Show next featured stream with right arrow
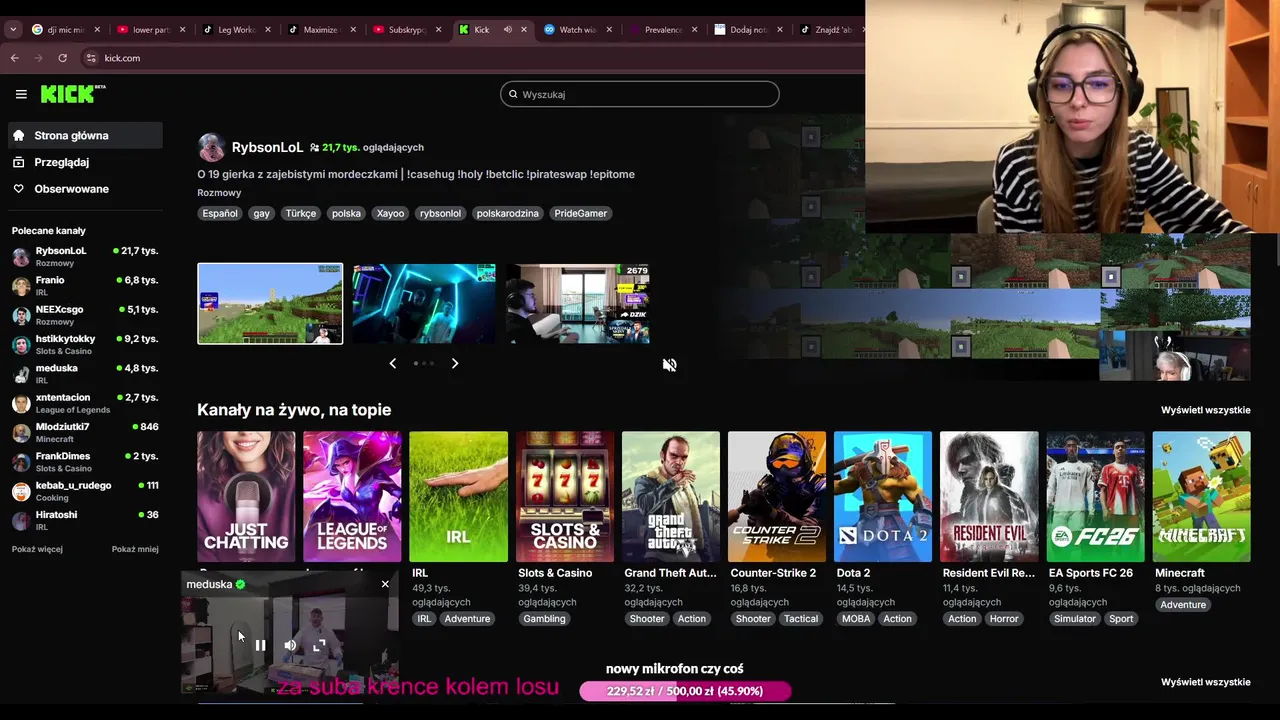This screenshot has height=720, width=1280. click(455, 363)
